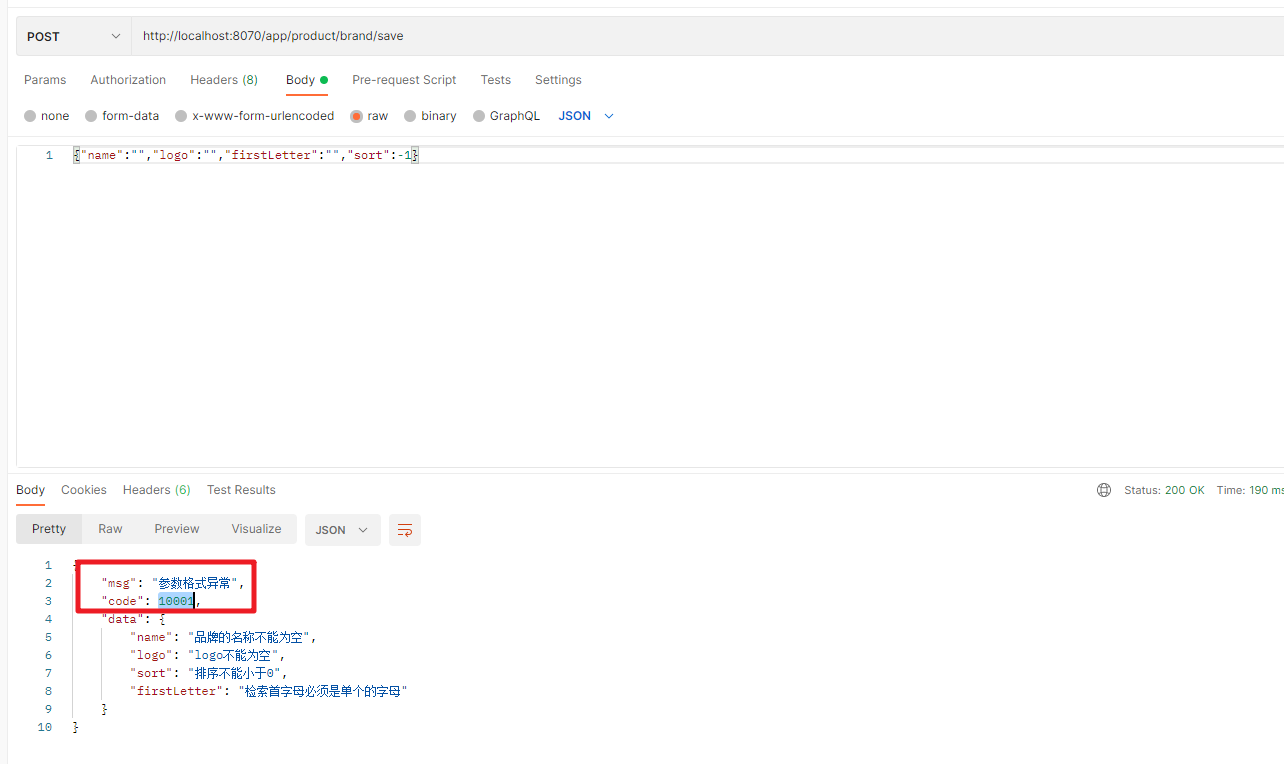Switch to the Tests tab
This screenshot has height=764, width=1284.
point(495,80)
